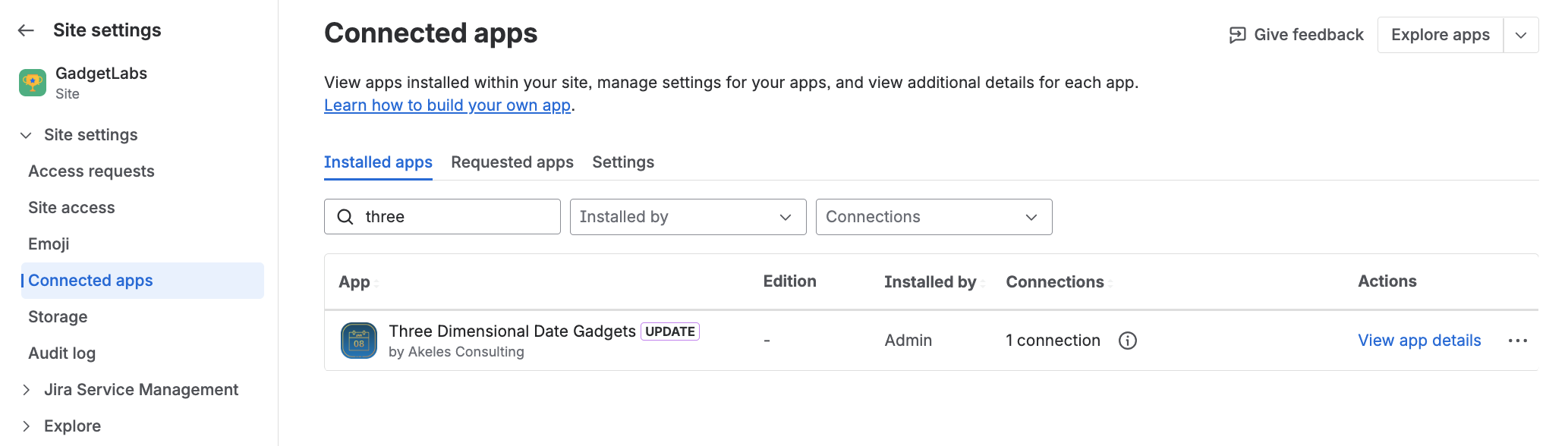
Task: Expand the Jira Service Management section
Action: (x=27, y=390)
